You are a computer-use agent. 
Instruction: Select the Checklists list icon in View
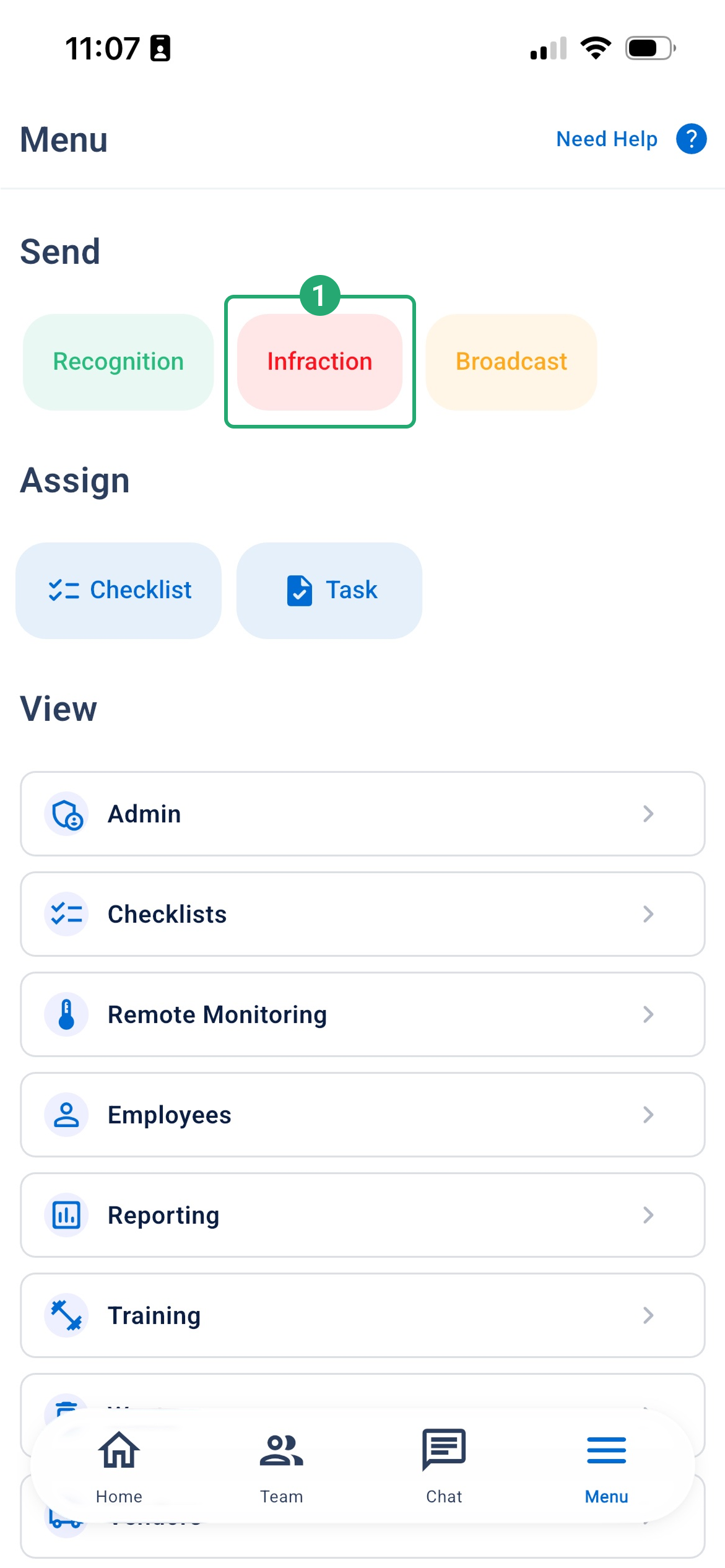point(67,914)
